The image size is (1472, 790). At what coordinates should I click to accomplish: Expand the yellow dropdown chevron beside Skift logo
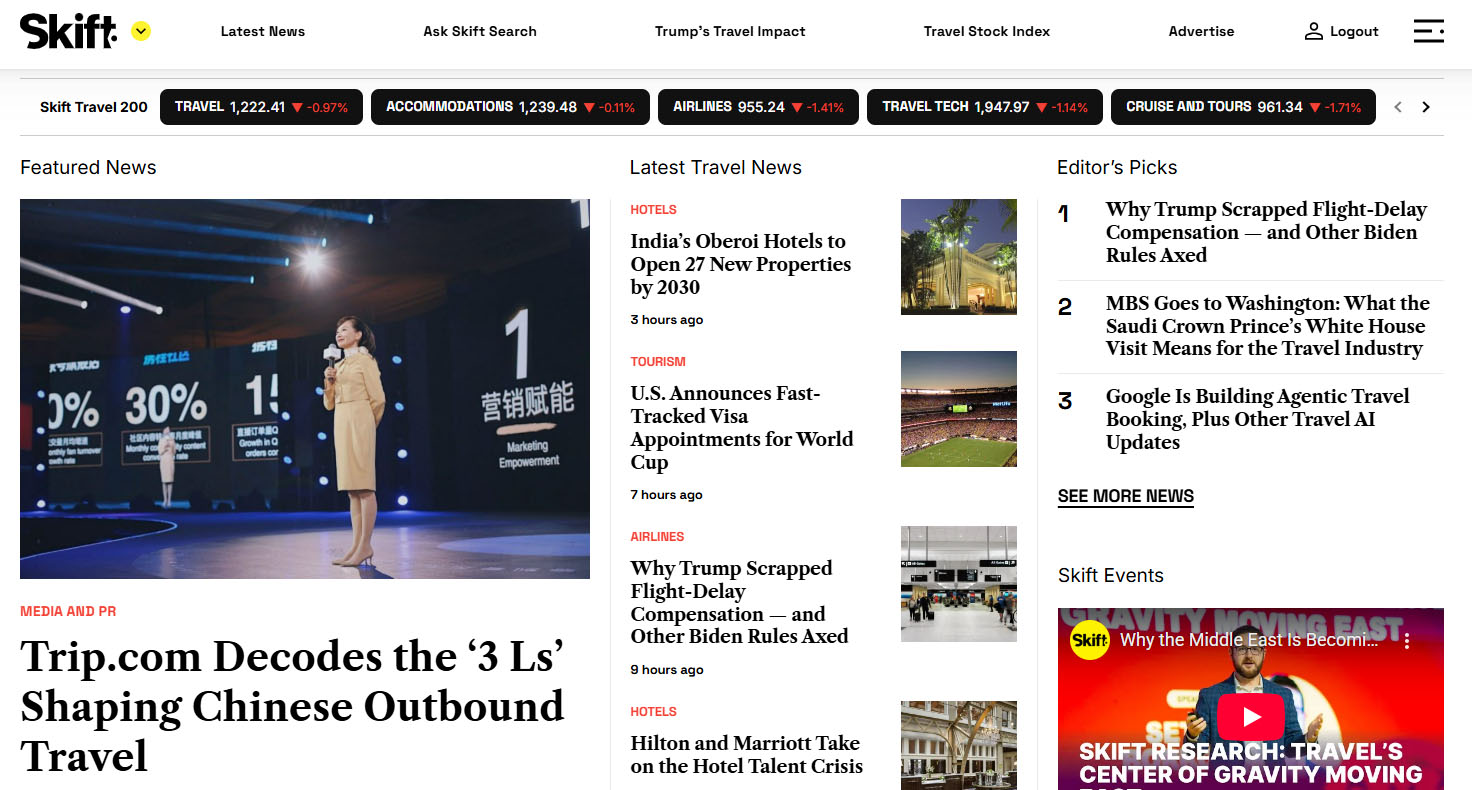coord(141,31)
